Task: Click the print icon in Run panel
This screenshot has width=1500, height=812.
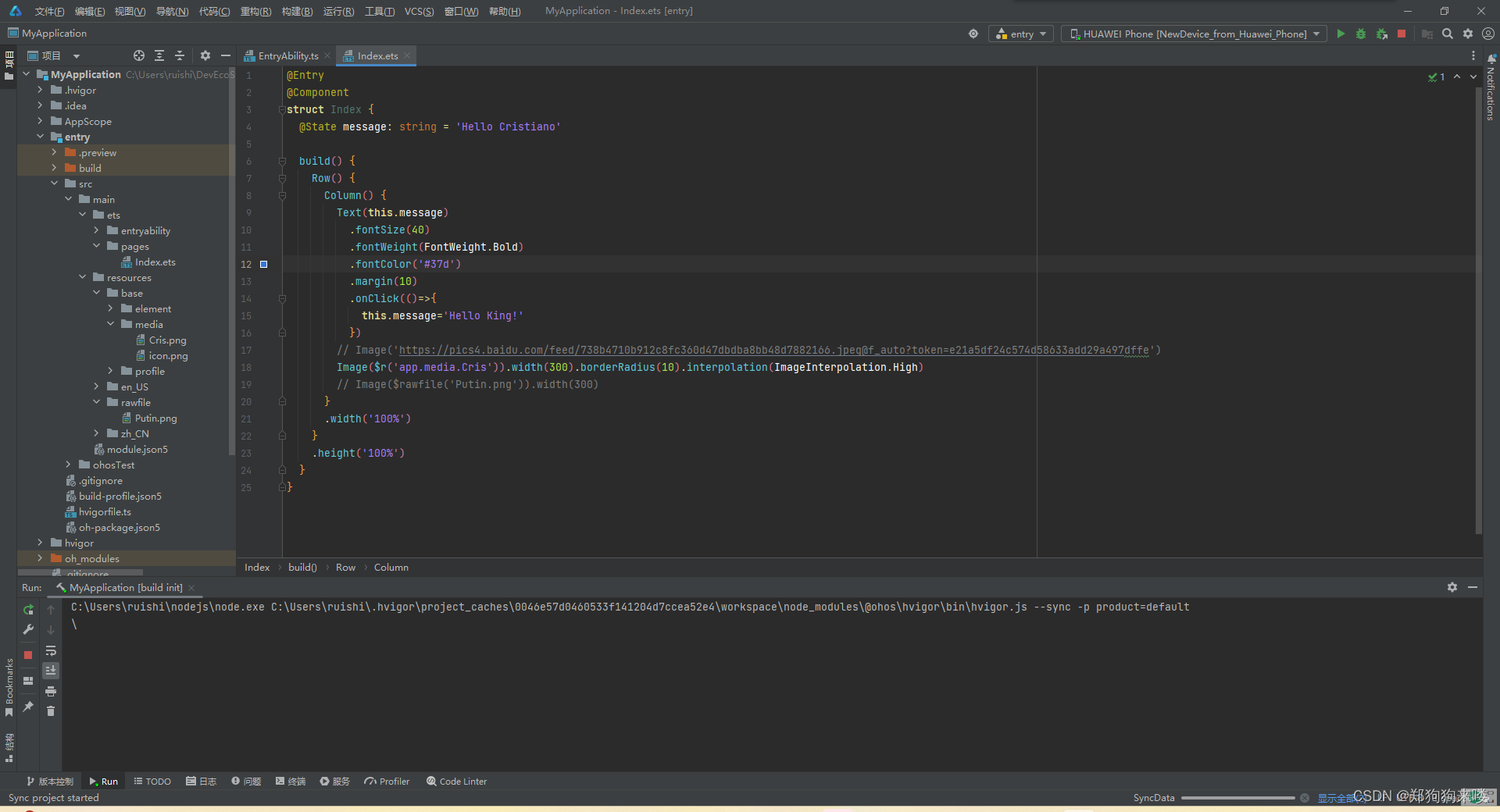Action: (51, 691)
